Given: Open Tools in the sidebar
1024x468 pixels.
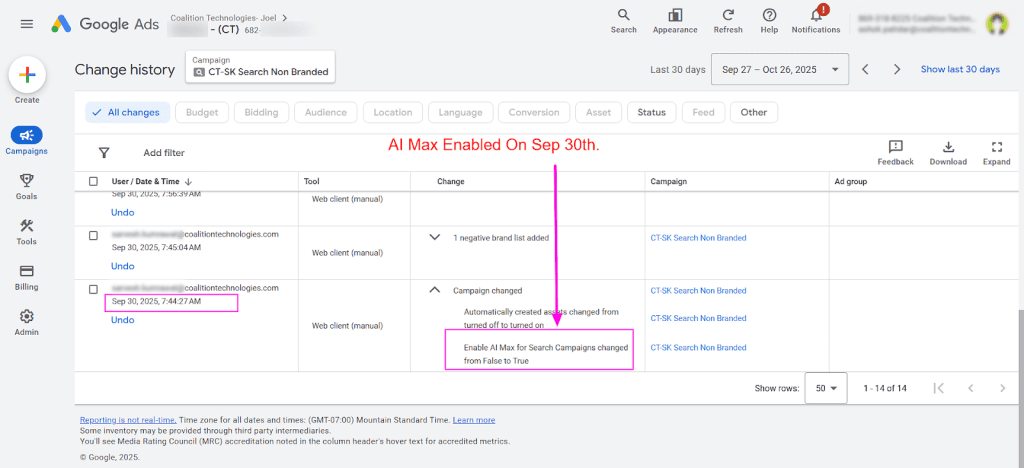Looking at the screenshot, I should point(27,232).
